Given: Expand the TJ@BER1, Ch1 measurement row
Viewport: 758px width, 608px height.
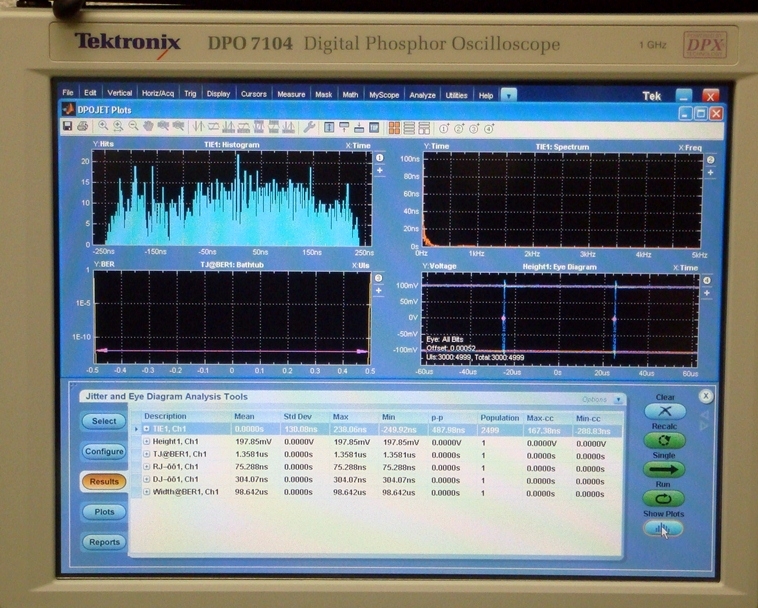Looking at the screenshot, I should coord(146,454).
